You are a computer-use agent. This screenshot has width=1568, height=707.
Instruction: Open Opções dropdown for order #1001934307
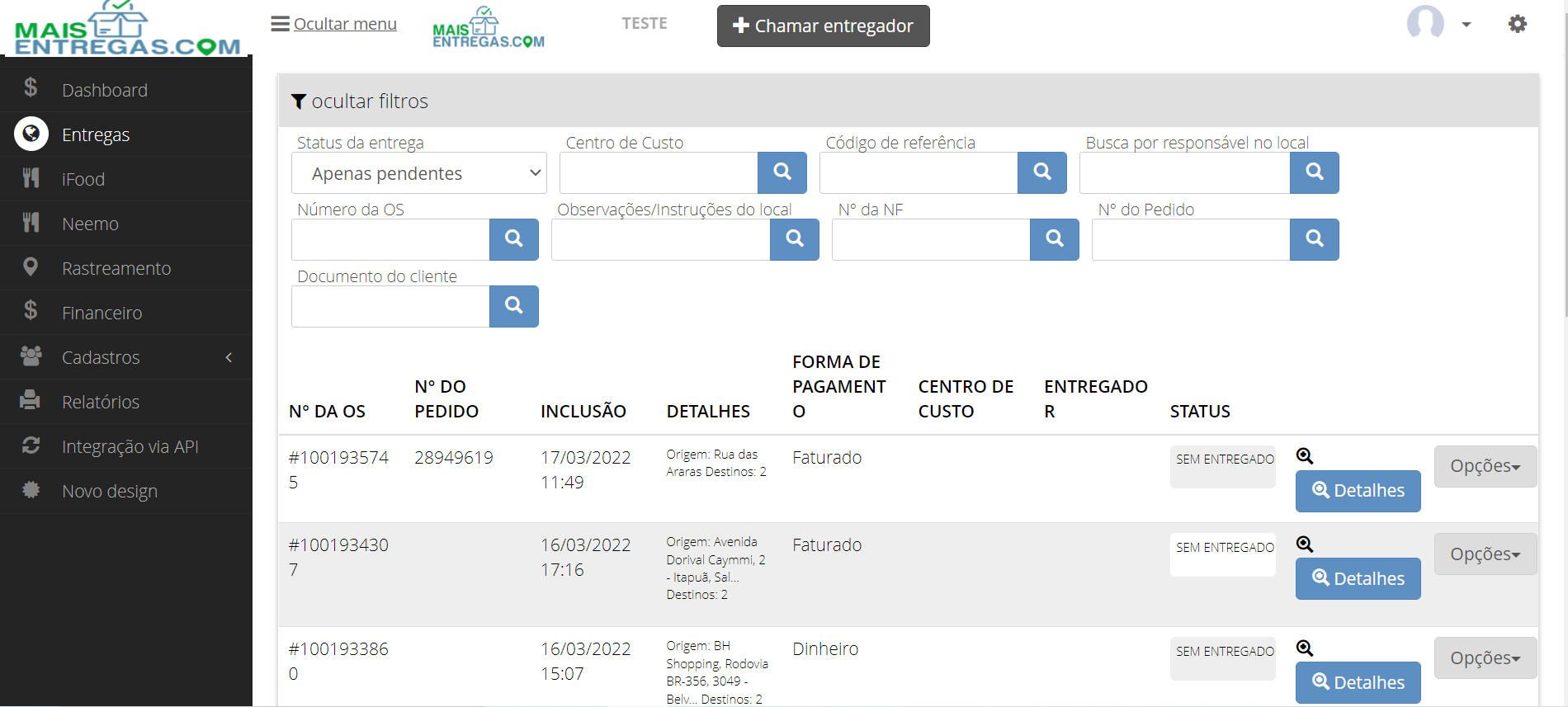(1485, 554)
